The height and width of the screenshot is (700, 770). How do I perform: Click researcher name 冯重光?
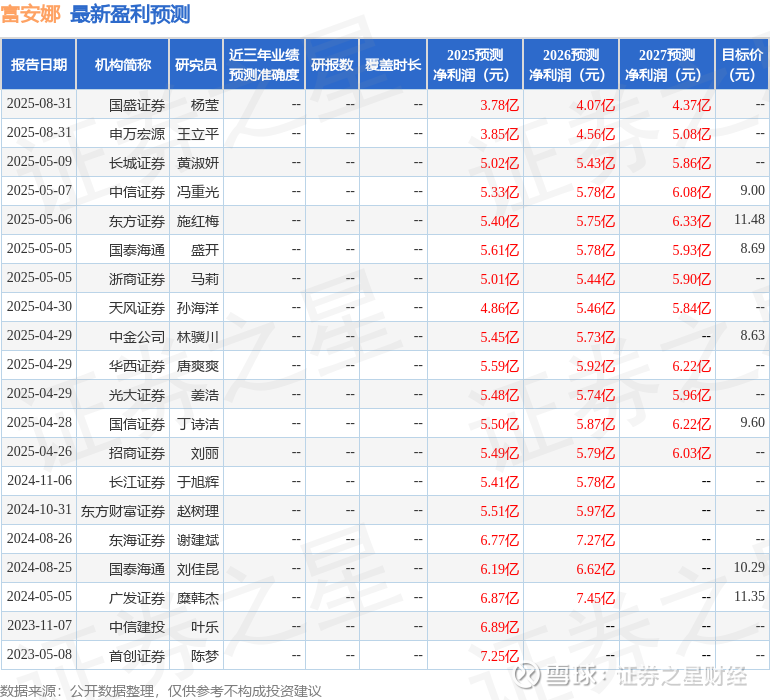(x=198, y=192)
